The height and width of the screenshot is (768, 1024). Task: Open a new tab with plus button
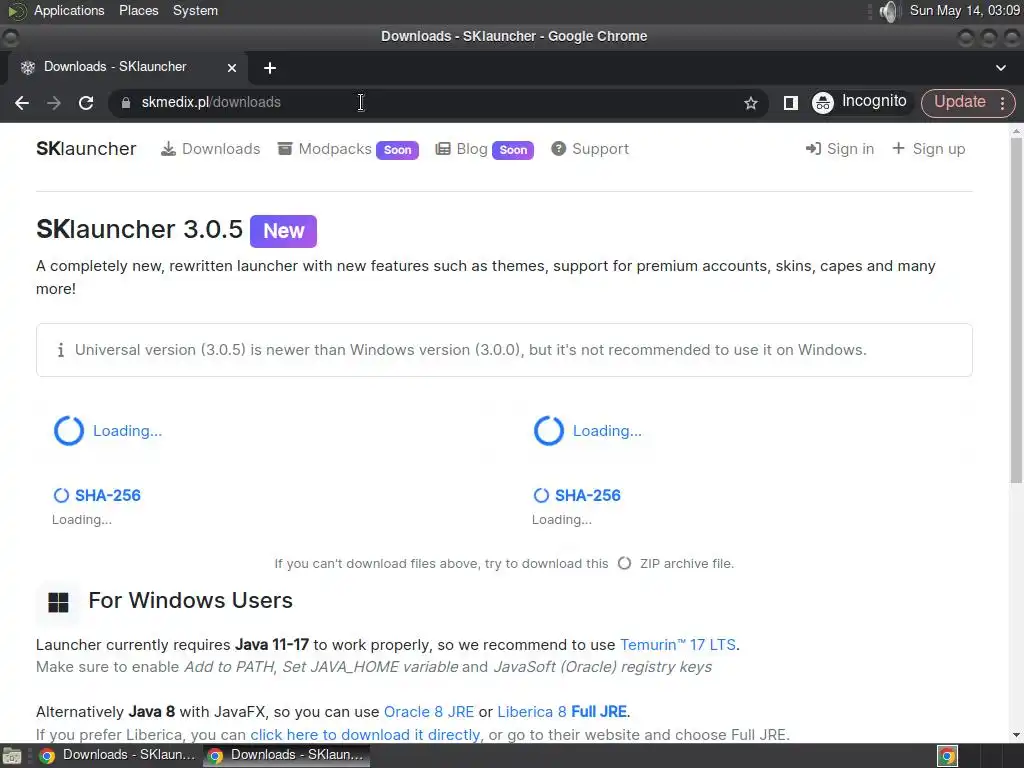click(x=270, y=68)
